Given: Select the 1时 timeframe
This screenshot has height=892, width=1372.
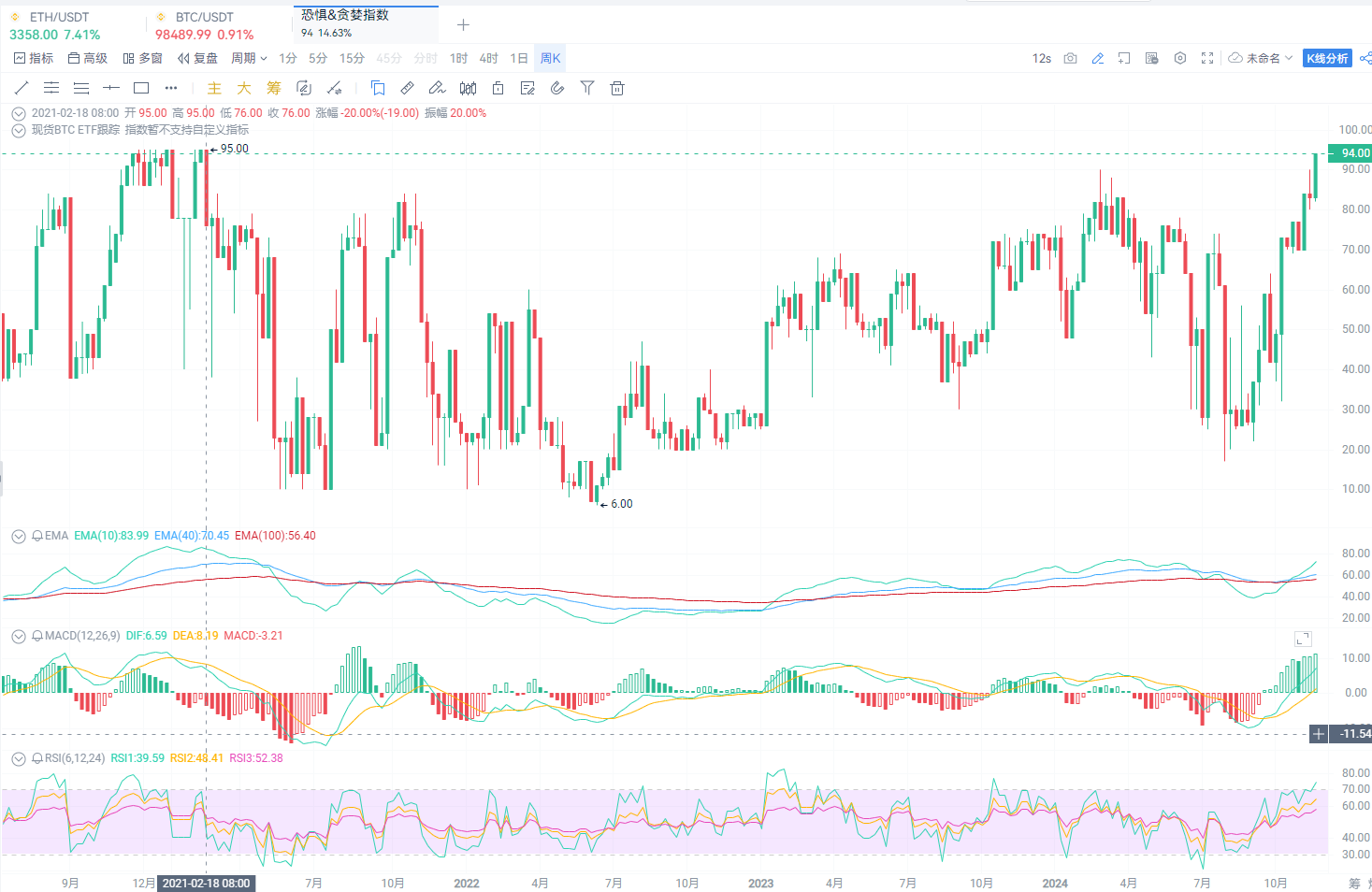Looking at the screenshot, I should [x=458, y=58].
